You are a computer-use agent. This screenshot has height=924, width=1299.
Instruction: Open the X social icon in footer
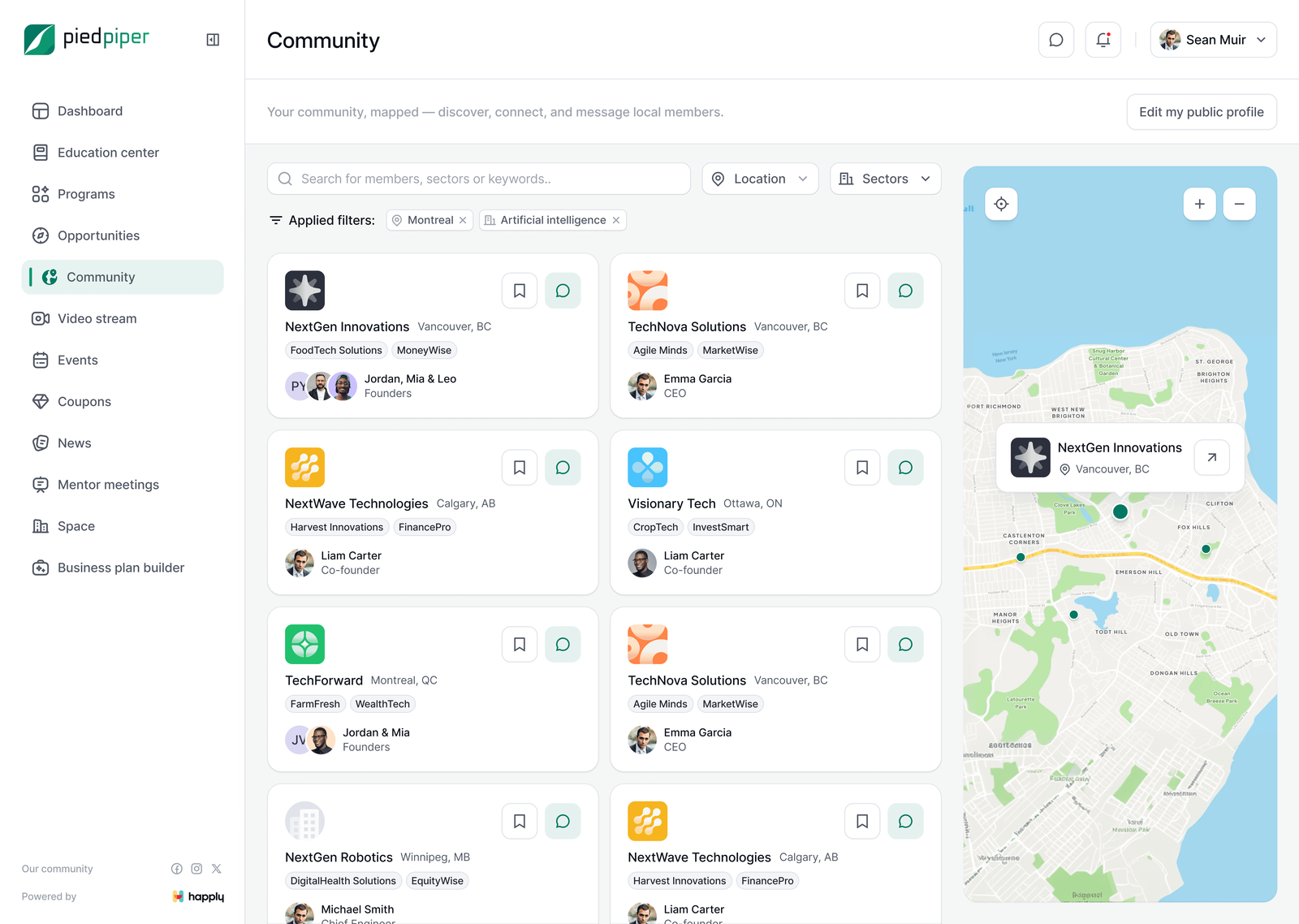[217, 869]
